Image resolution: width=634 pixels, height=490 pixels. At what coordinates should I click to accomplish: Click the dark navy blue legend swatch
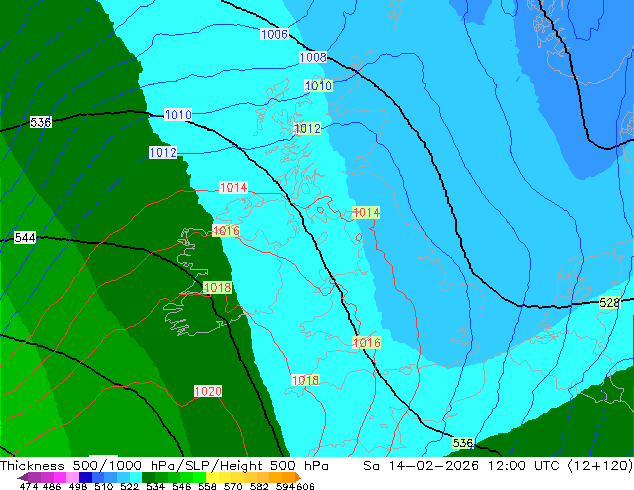[85, 477]
